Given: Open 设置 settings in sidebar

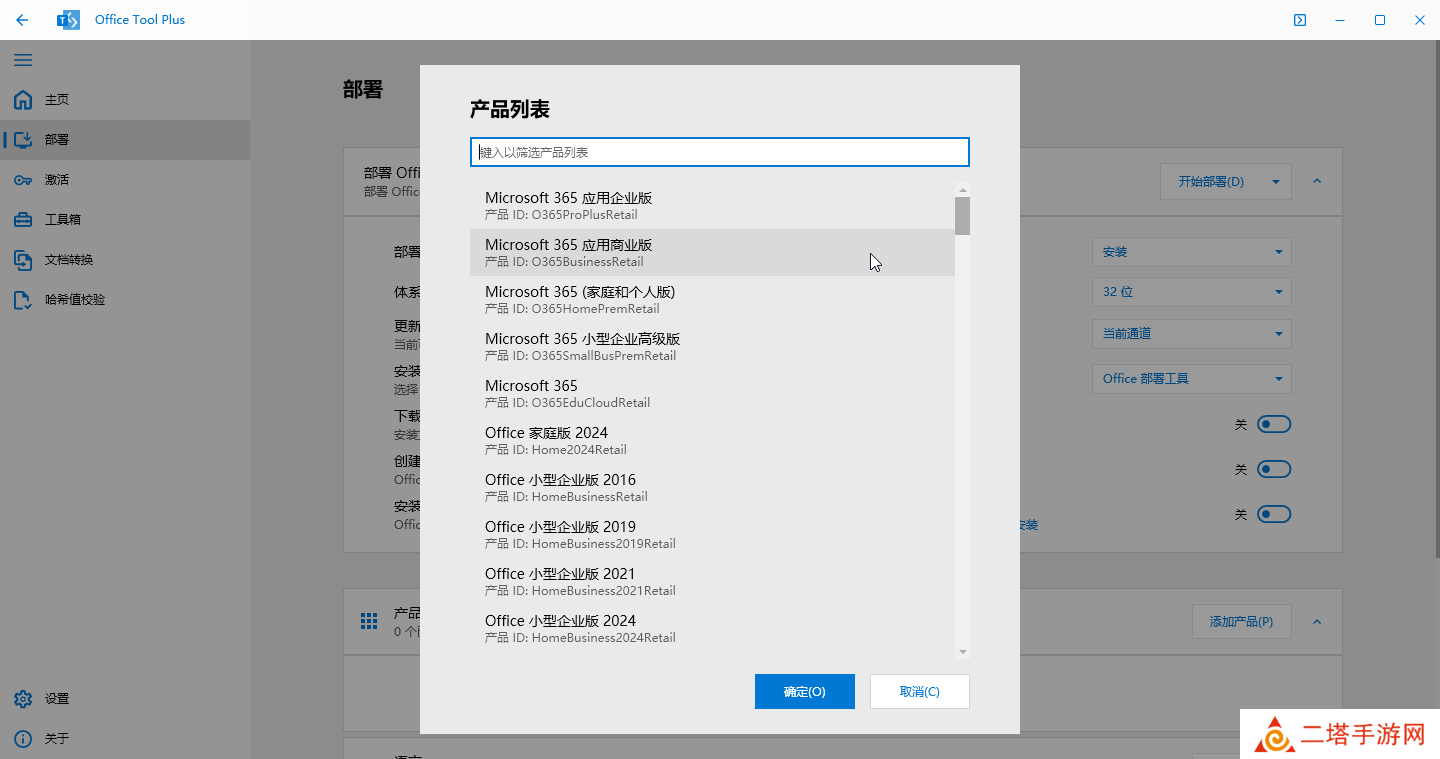Looking at the screenshot, I should click(125, 699).
